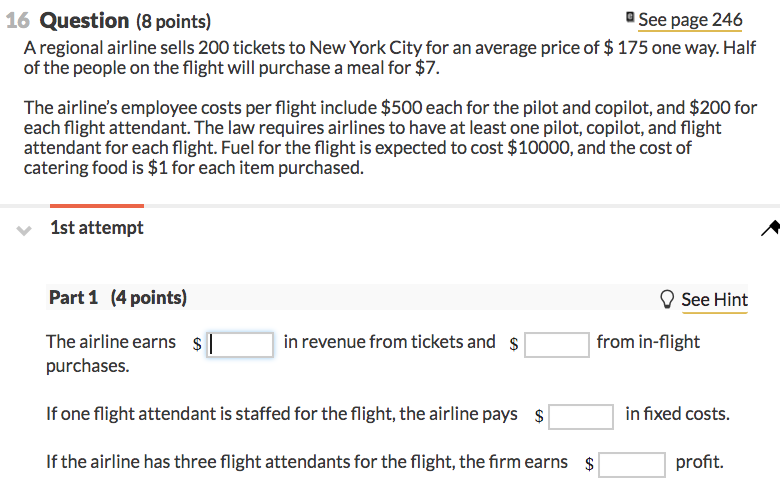The width and height of the screenshot is (780, 502).
Task: Click the dollar sign before ticket revenue field
Action: [197, 344]
